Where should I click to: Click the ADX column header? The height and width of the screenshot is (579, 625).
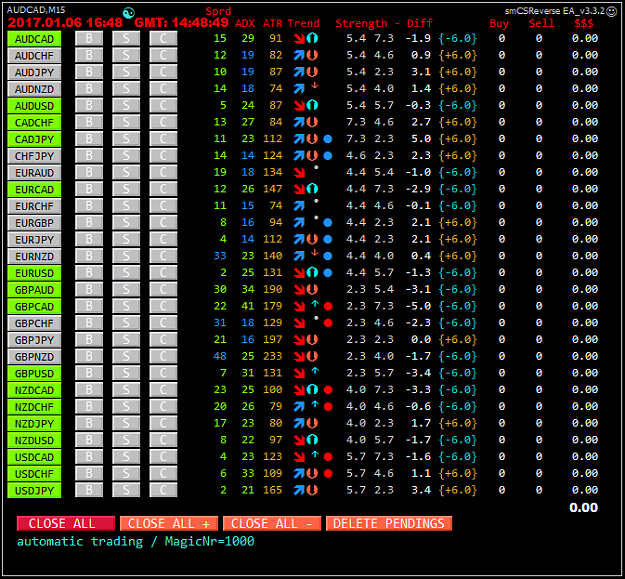245,24
